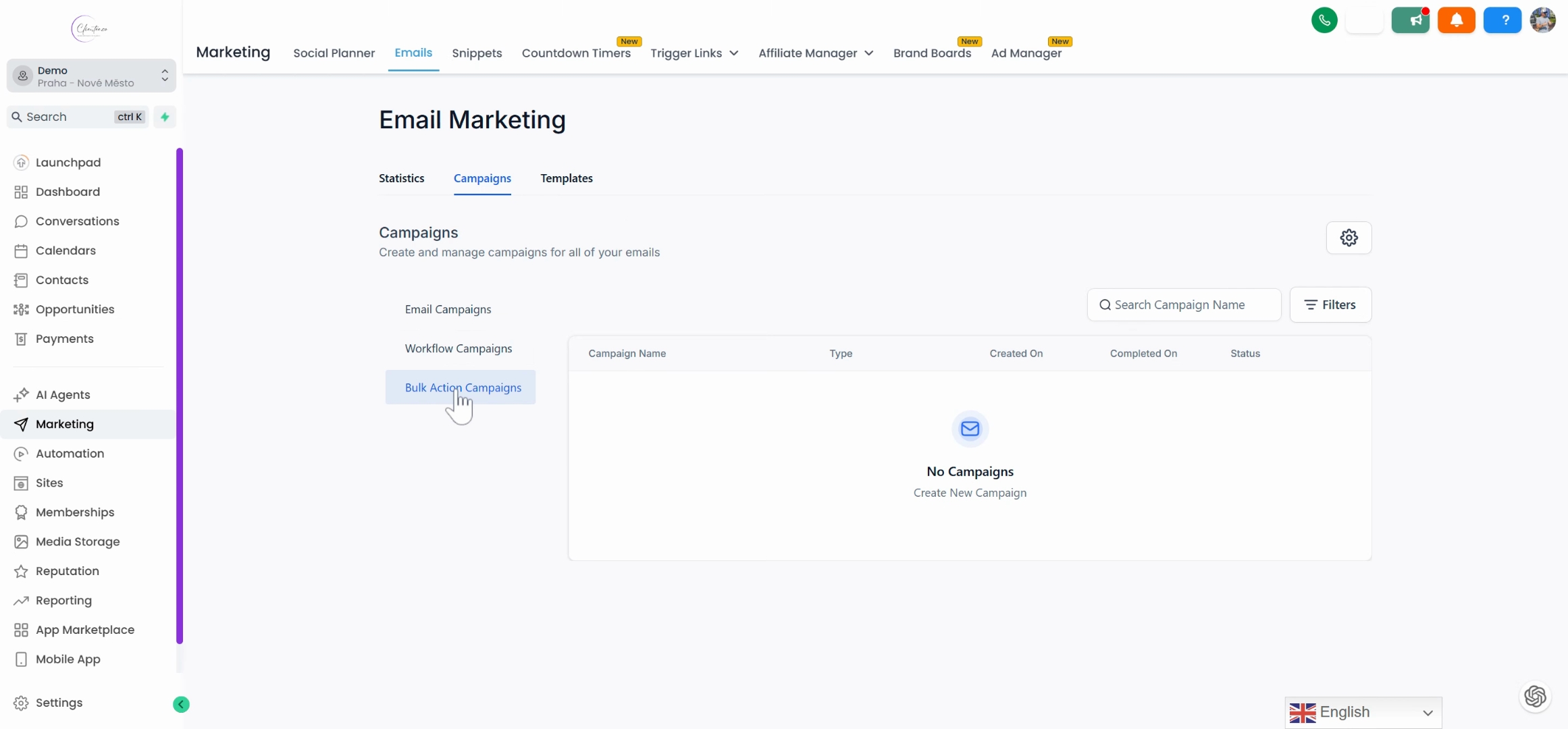Viewport: 1568px width, 729px height.
Task: Open Sites in the sidebar
Action: click(49, 483)
